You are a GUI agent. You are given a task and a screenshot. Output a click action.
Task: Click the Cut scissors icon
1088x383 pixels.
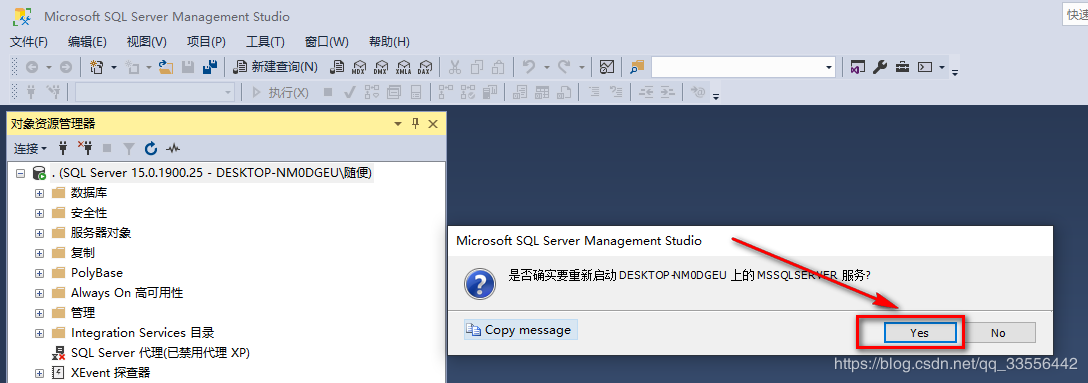click(x=455, y=67)
